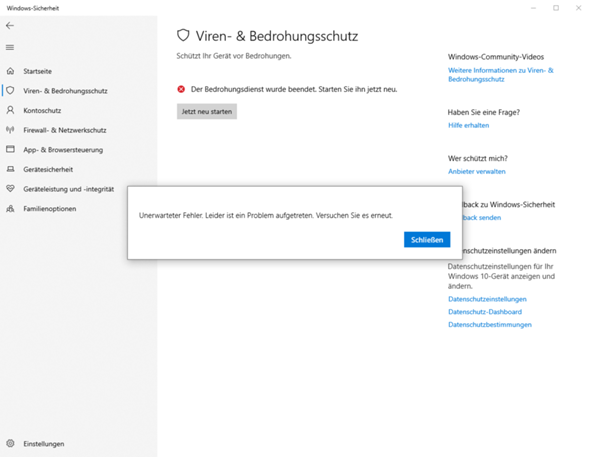
Task: Click the App- & Browsersteuerung window icon
Action: click(11, 149)
